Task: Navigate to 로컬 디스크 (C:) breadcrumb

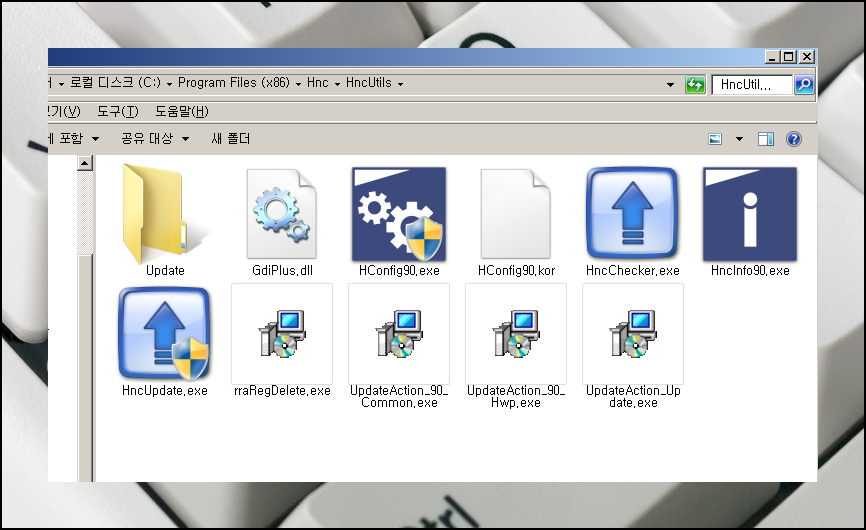Action: tap(115, 83)
